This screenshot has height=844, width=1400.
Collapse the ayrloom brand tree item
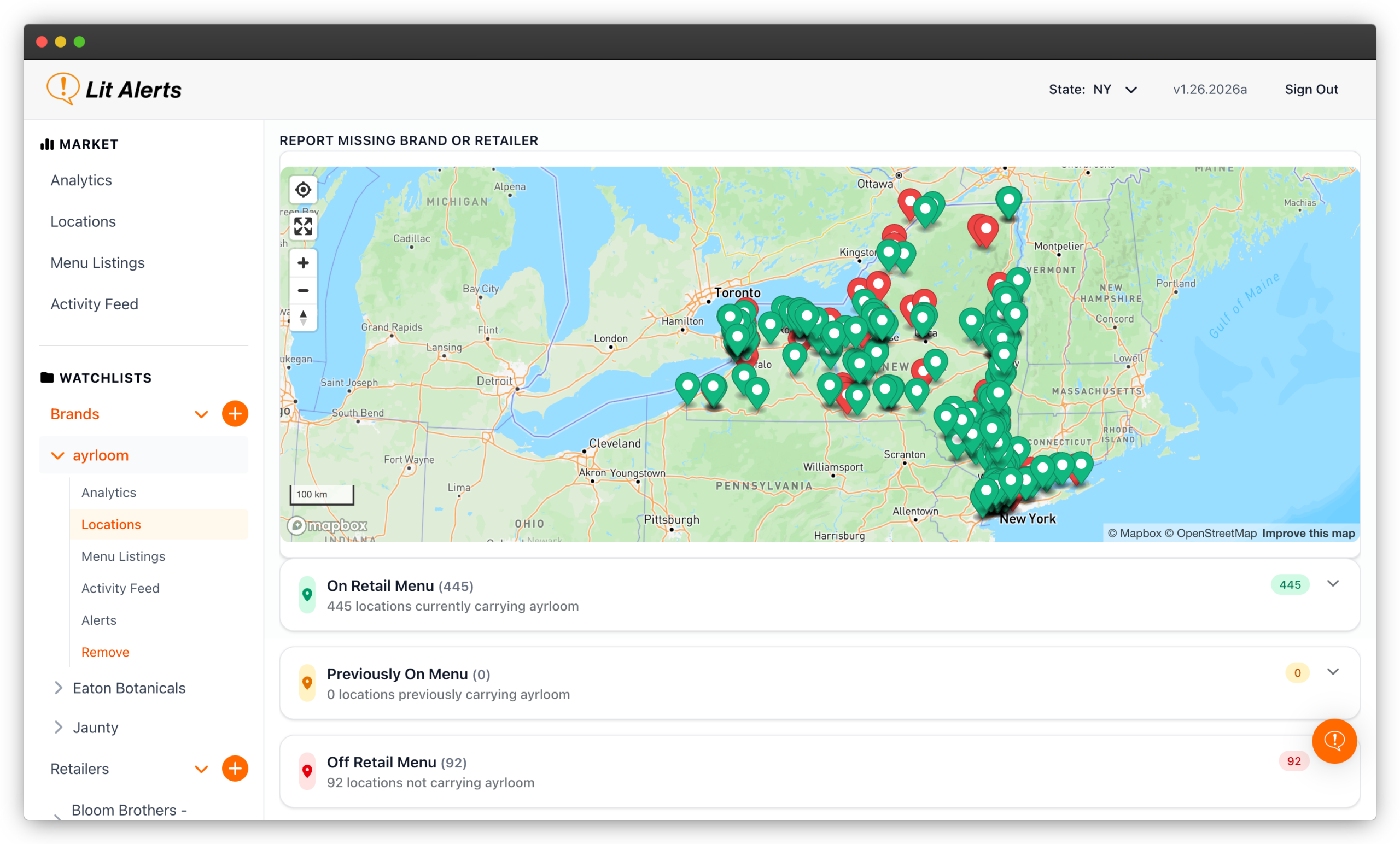coord(58,455)
